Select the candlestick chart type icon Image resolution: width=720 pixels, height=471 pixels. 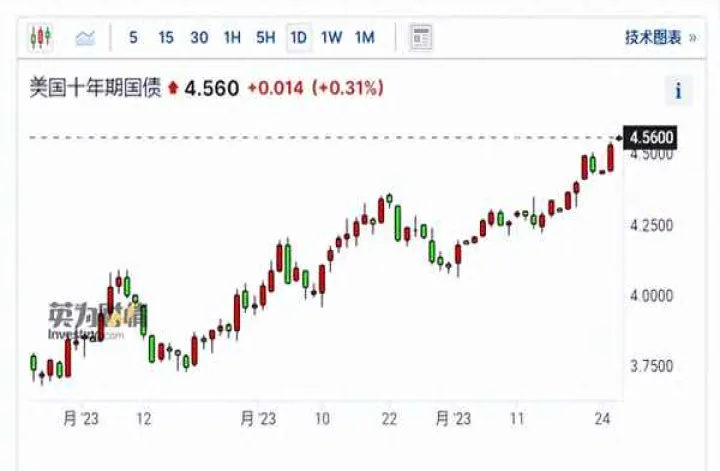[40, 37]
